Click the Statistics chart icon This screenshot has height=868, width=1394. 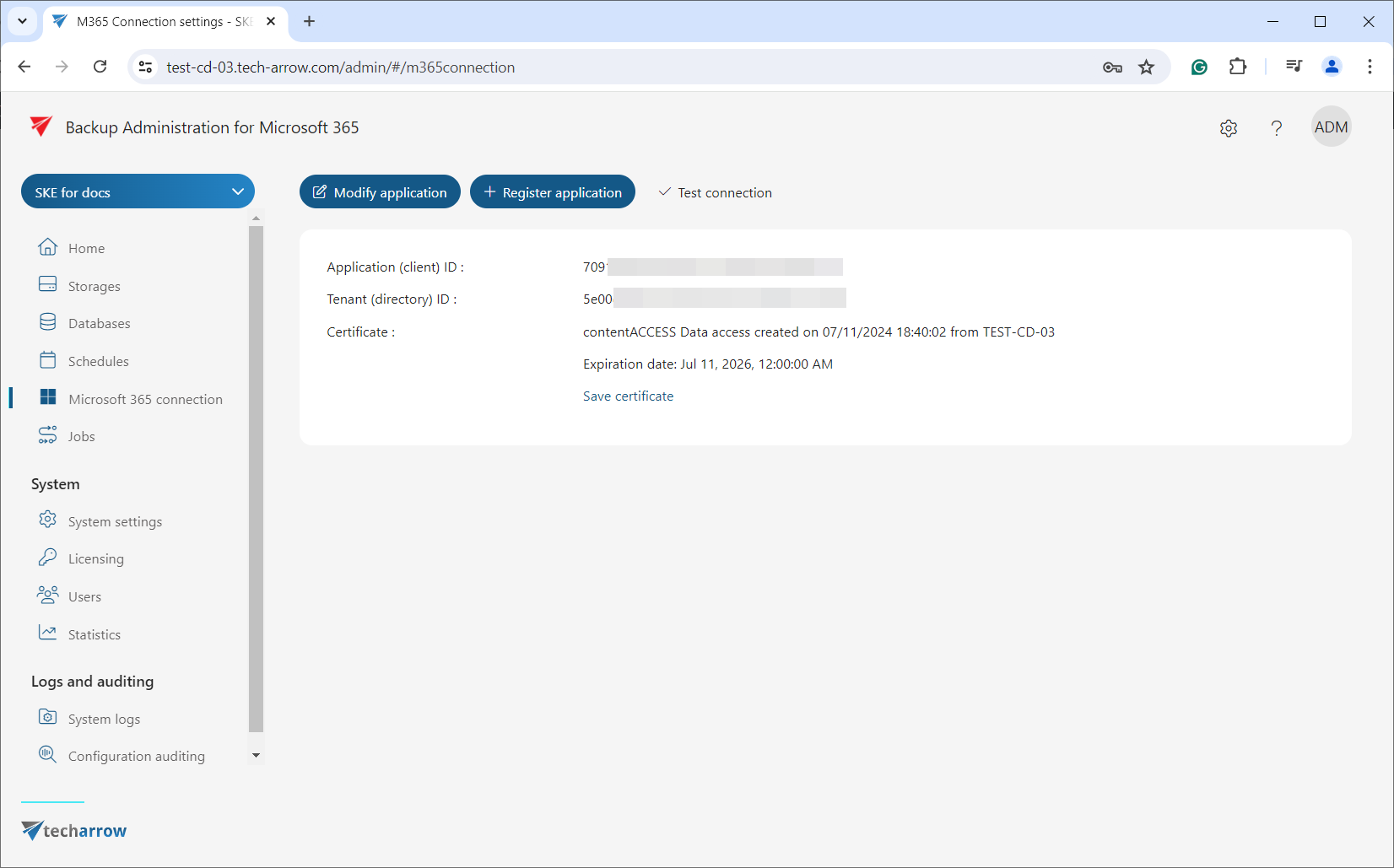[48, 633]
